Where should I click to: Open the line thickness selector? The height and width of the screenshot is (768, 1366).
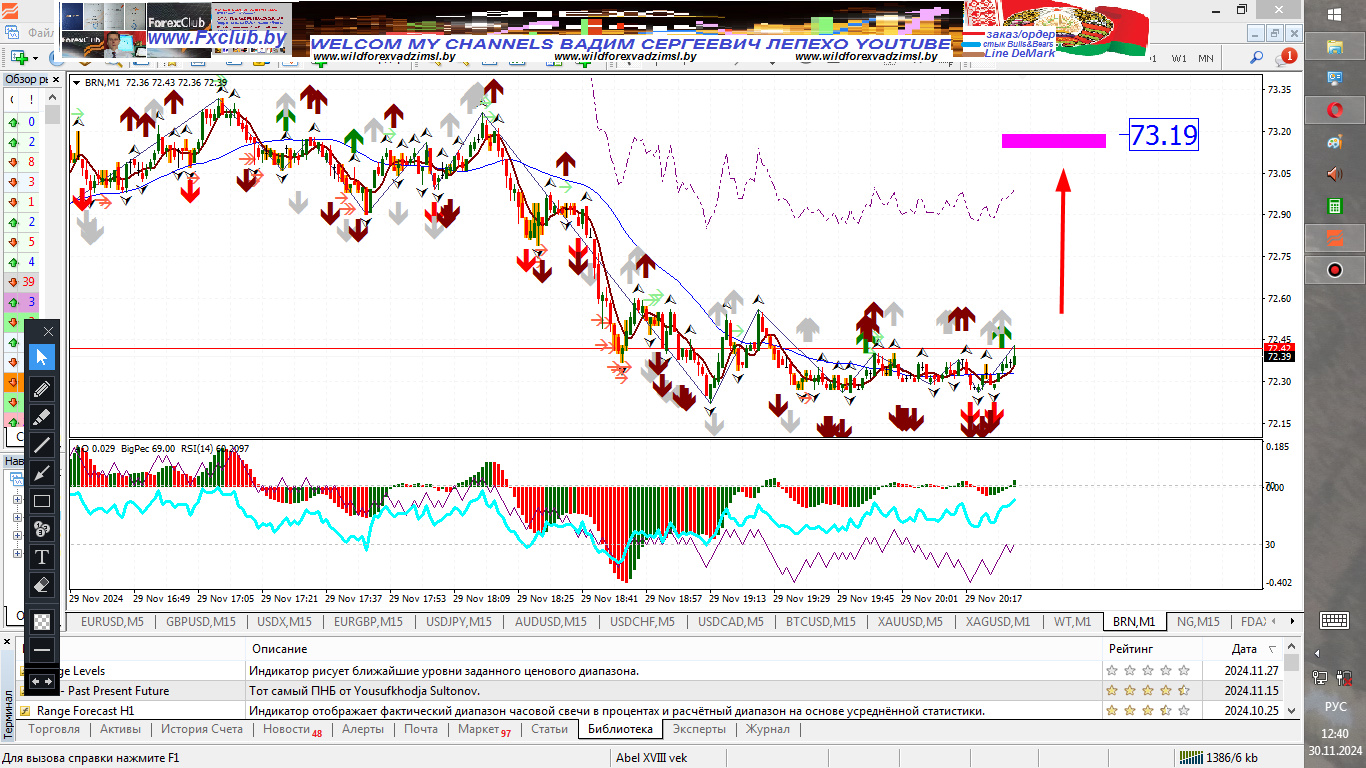pos(42,650)
